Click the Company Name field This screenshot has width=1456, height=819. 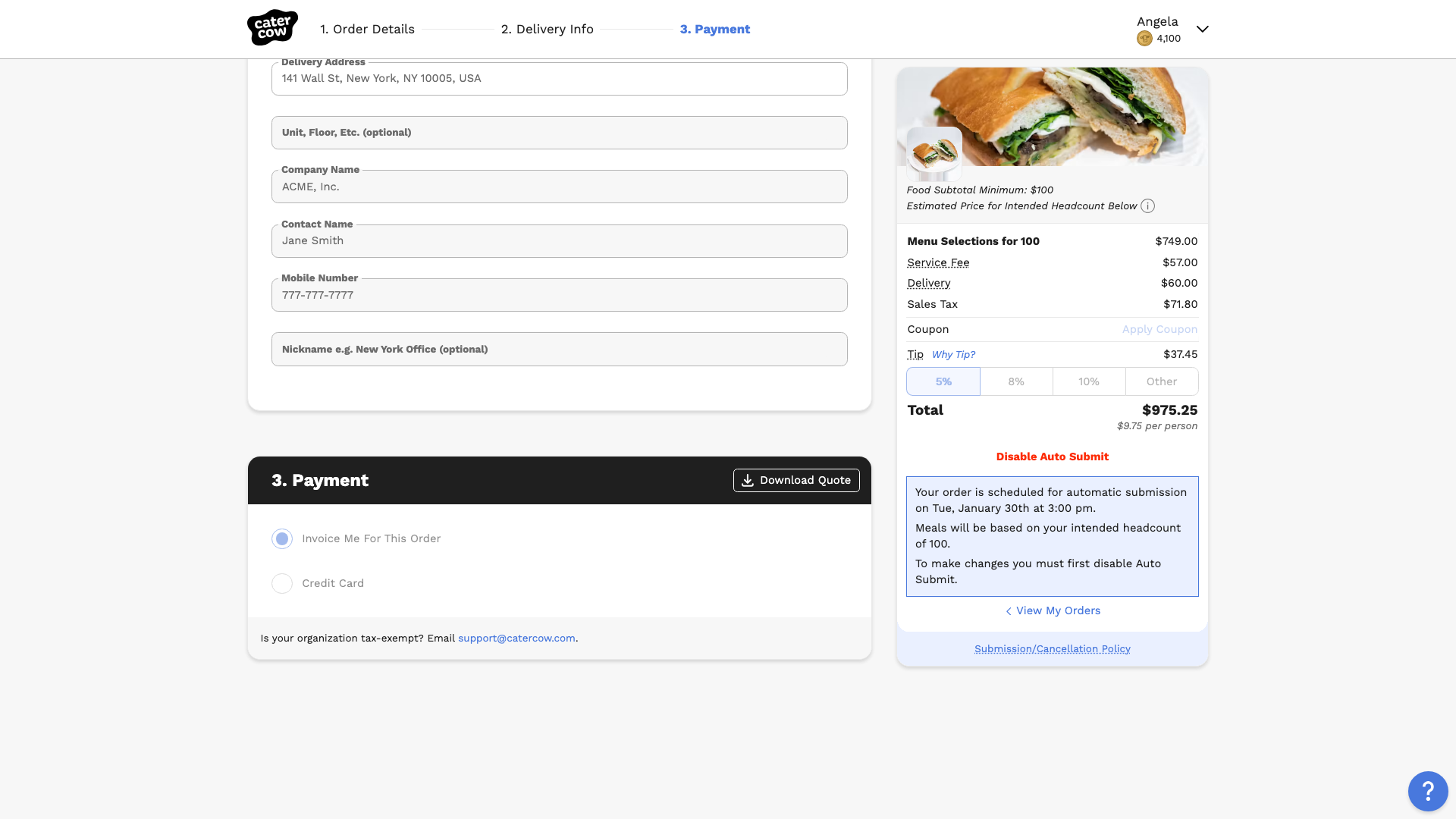click(560, 187)
